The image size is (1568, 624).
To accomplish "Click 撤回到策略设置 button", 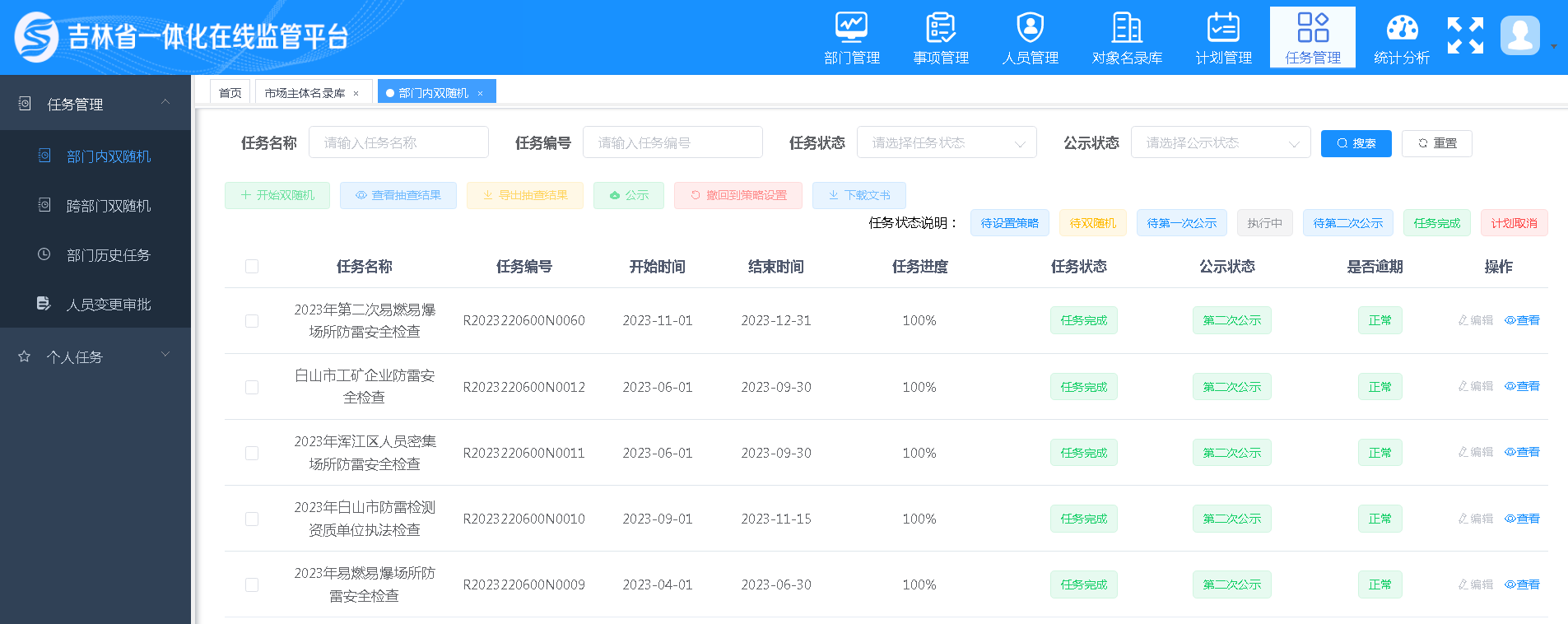I will tap(738, 195).
